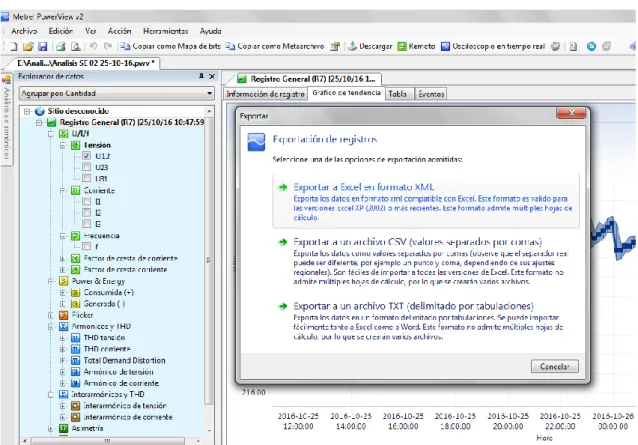The width and height of the screenshot is (638, 445).
Task: Uncheck the U12 voltage checkbox
Action: (86, 156)
